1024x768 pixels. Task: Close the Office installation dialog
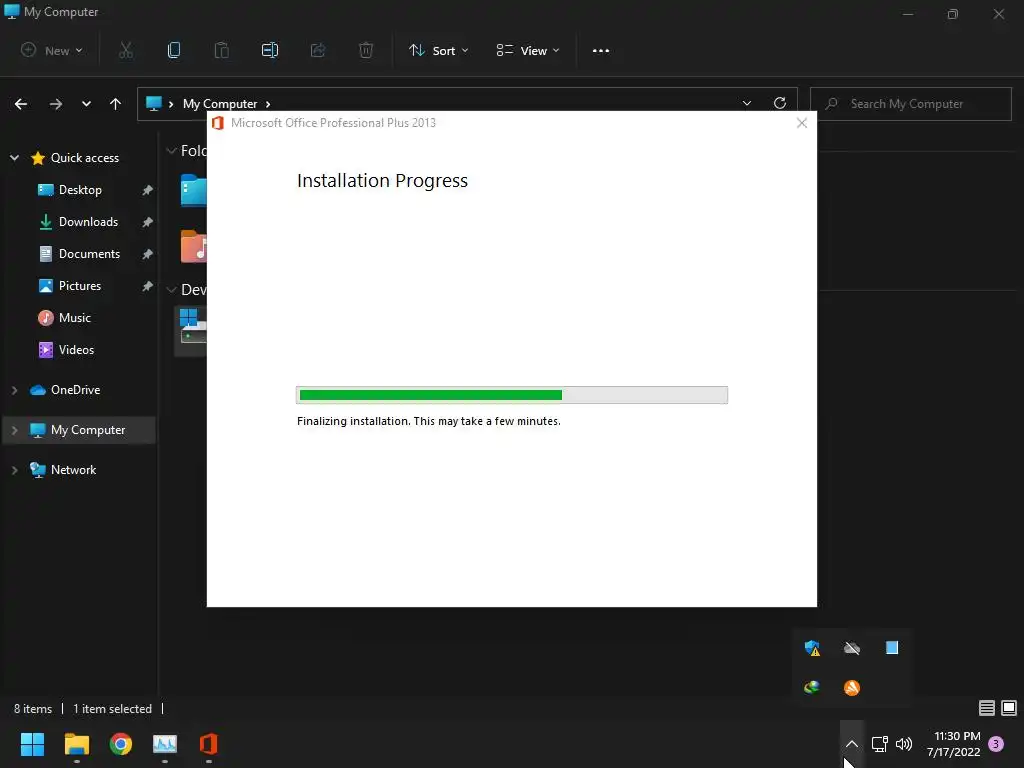802,123
